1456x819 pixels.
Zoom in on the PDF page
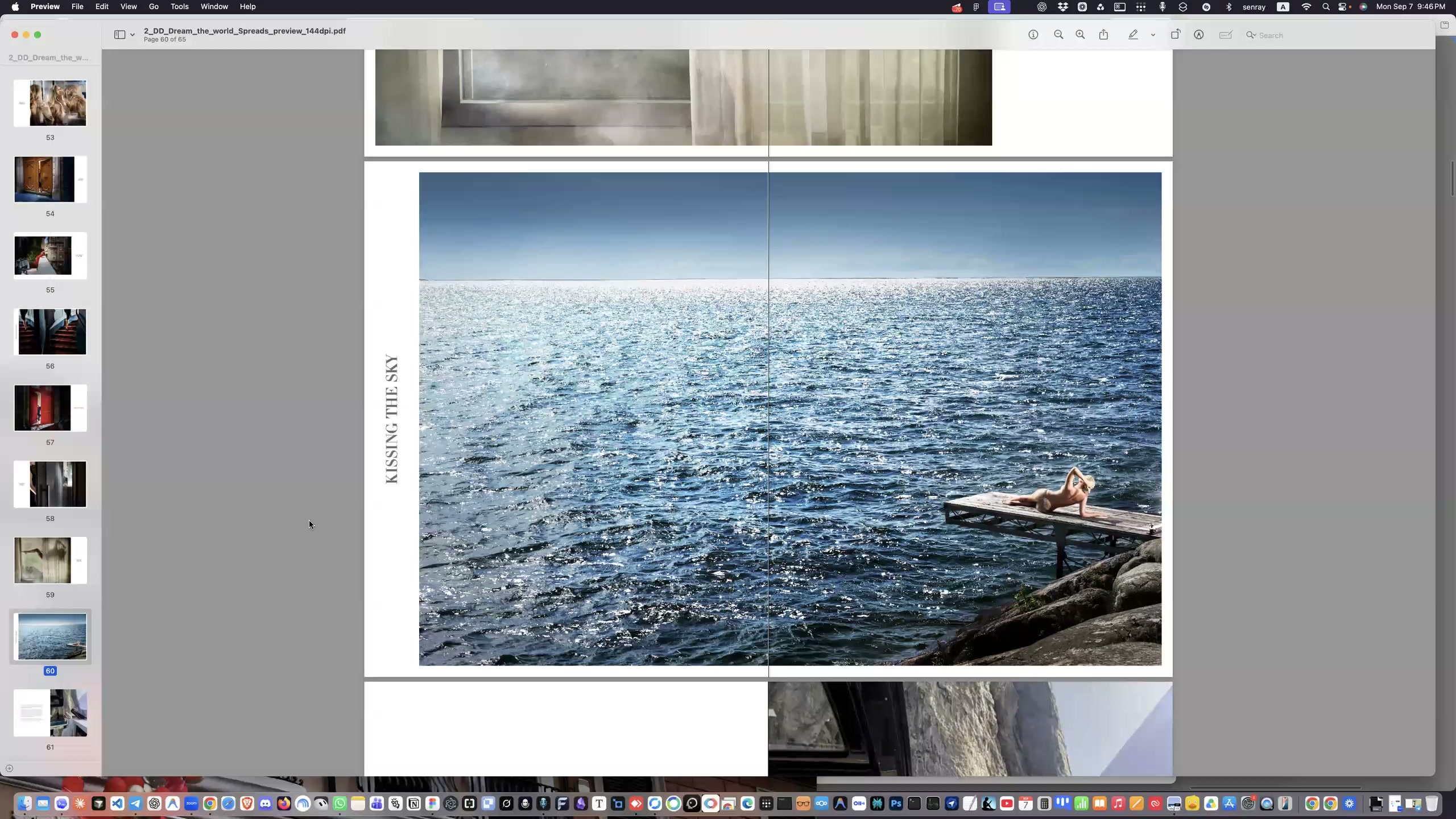pyautogui.click(x=1080, y=35)
